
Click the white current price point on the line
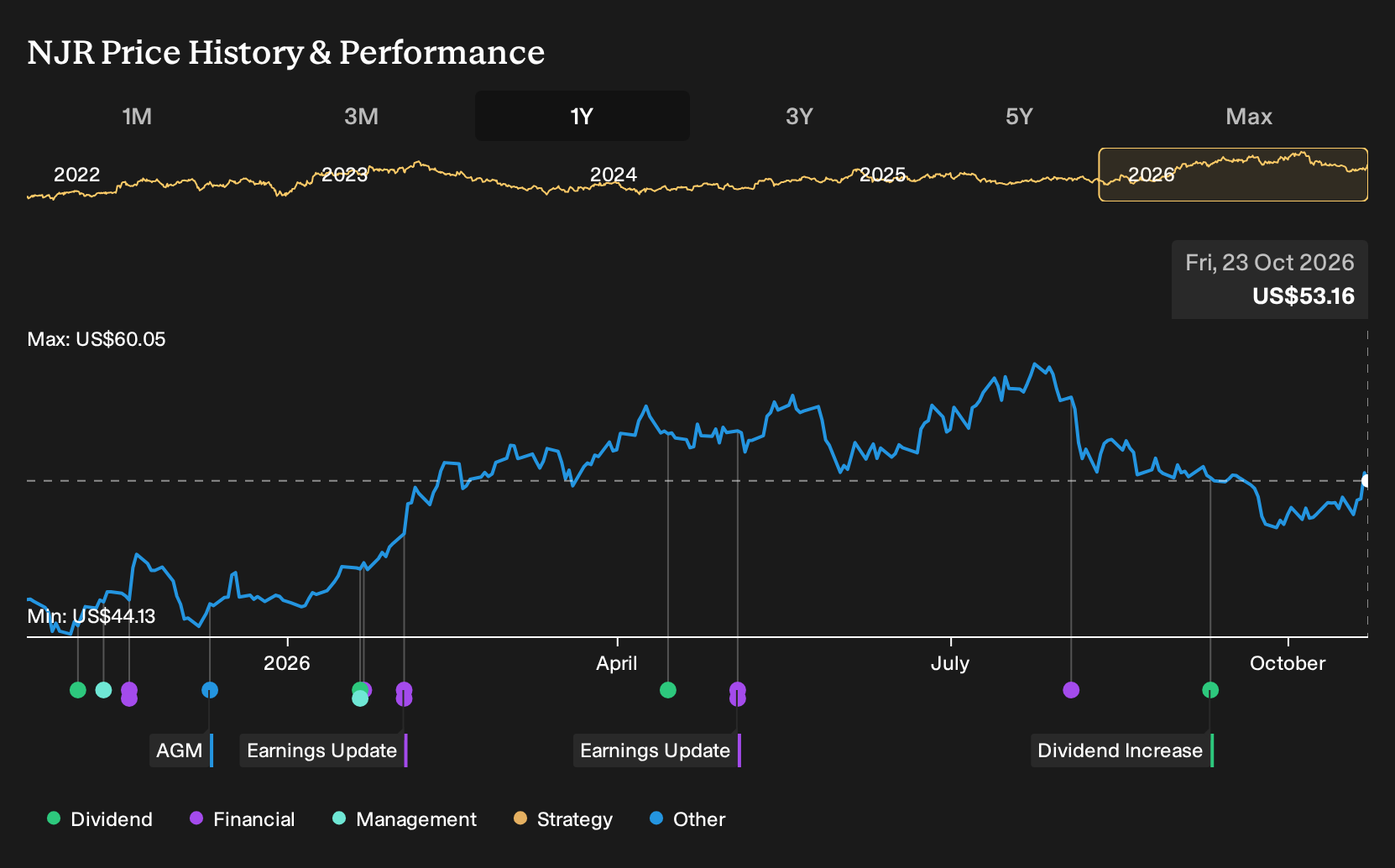point(1366,481)
